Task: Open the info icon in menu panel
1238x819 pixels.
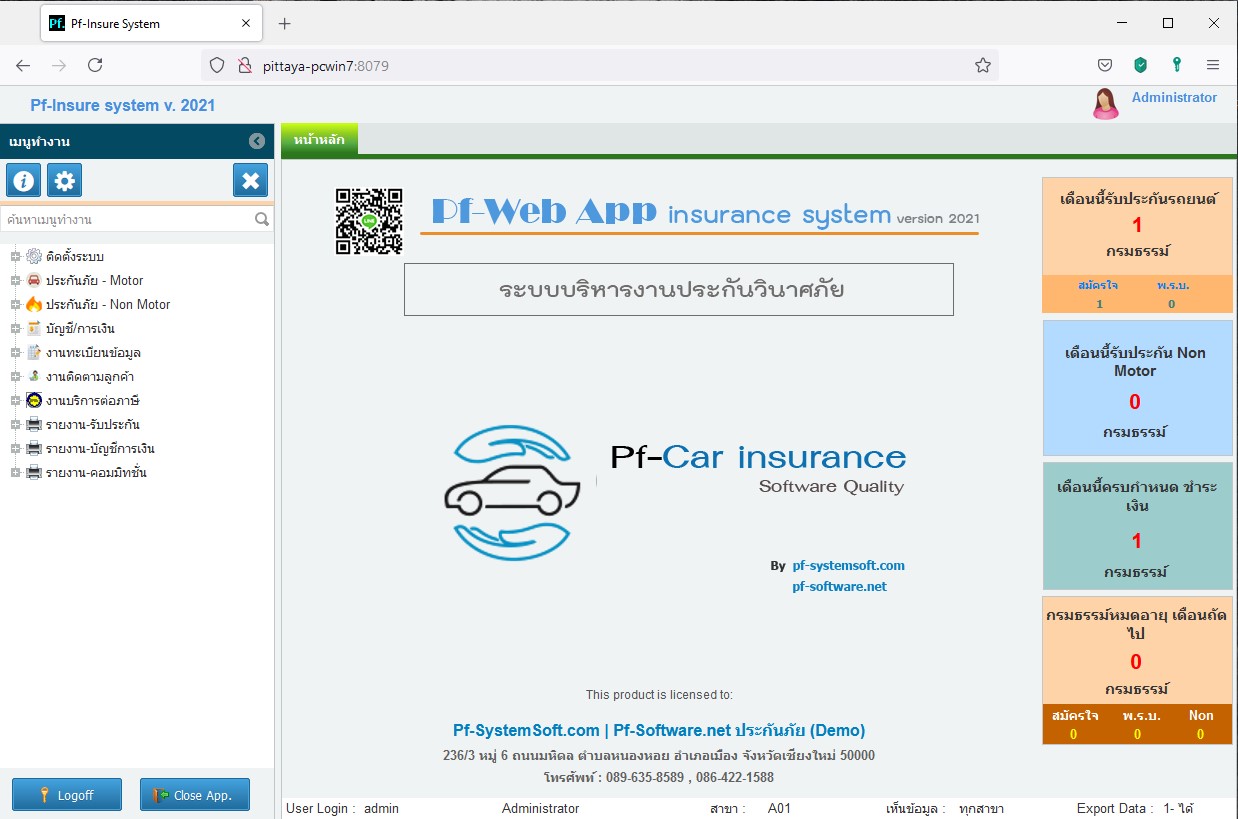Action: pos(23,181)
